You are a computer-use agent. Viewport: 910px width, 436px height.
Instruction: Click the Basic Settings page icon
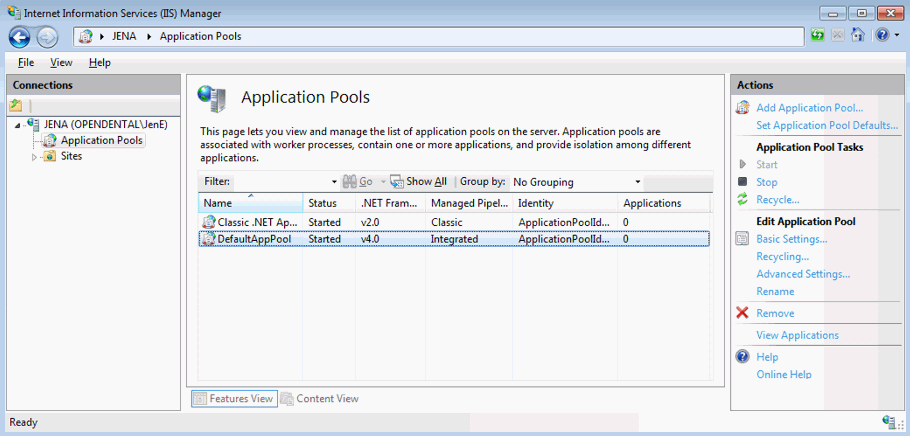pos(742,239)
